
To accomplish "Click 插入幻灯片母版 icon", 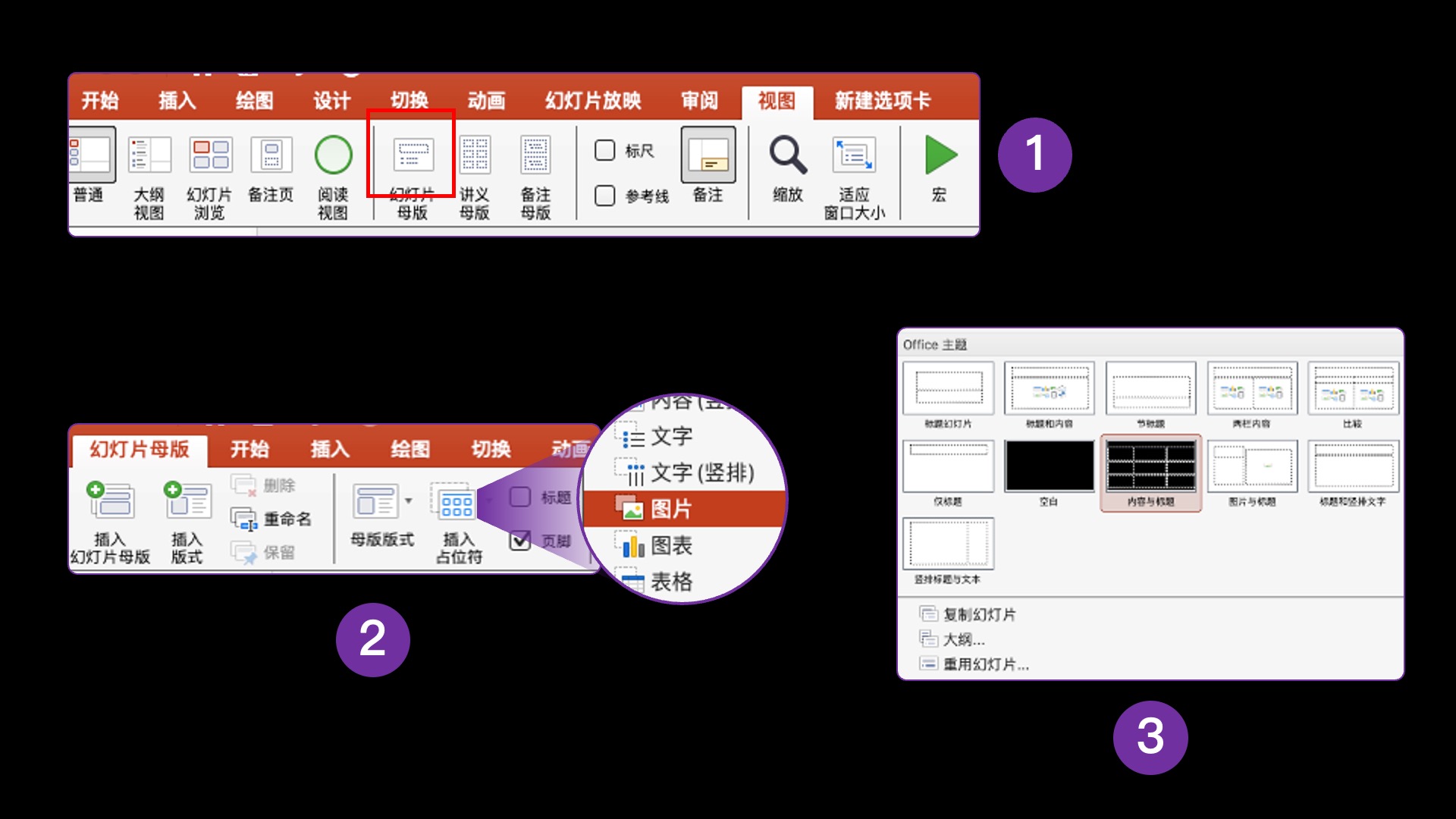I will click(112, 519).
